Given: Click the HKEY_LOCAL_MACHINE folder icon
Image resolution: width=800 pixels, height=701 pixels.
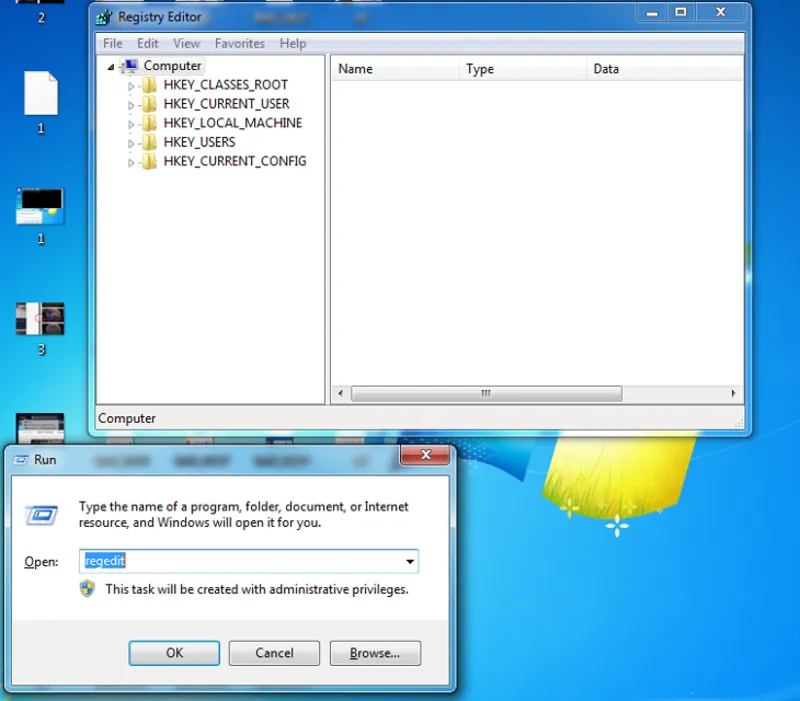Looking at the screenshot, I should [147, 123].
